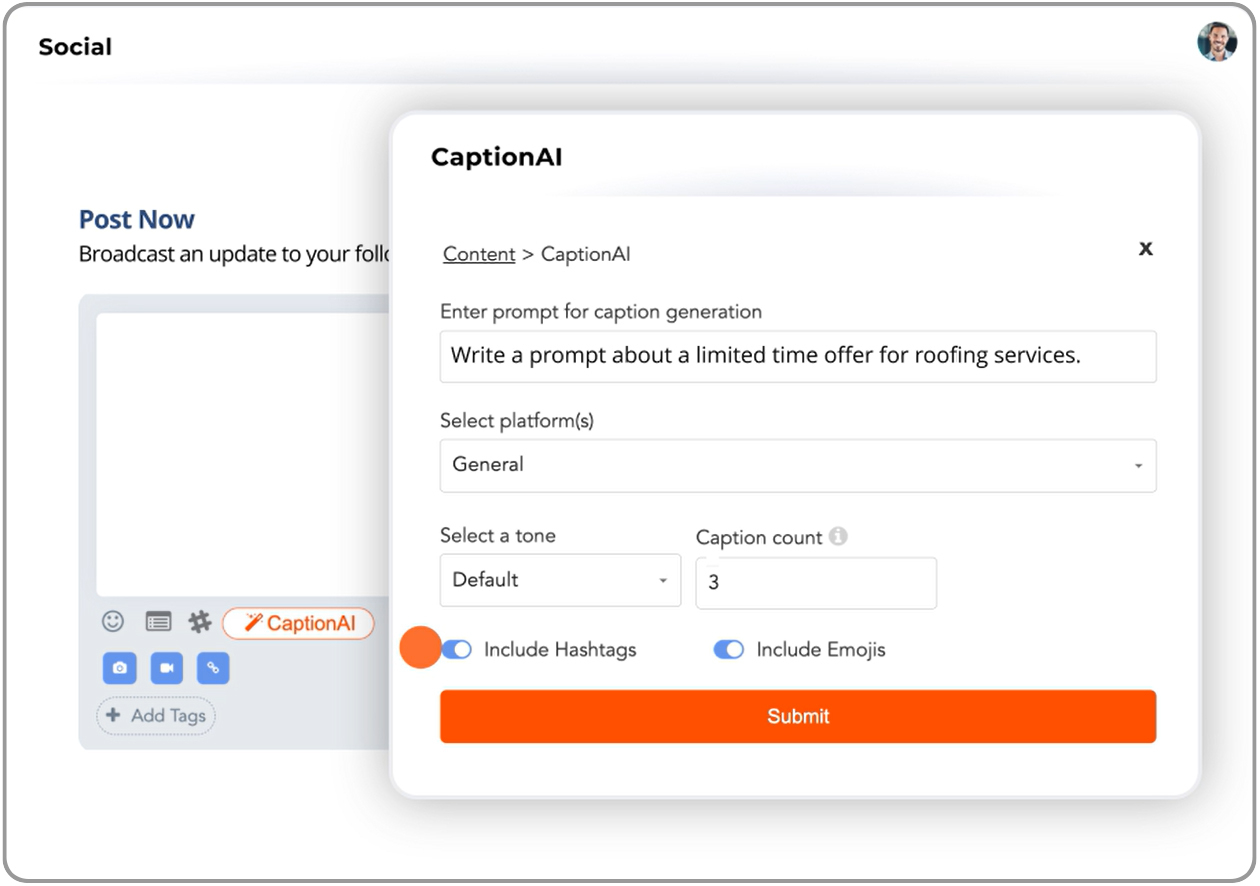
Task: Open the Select platform(s) dropdown
Action: 798,465
